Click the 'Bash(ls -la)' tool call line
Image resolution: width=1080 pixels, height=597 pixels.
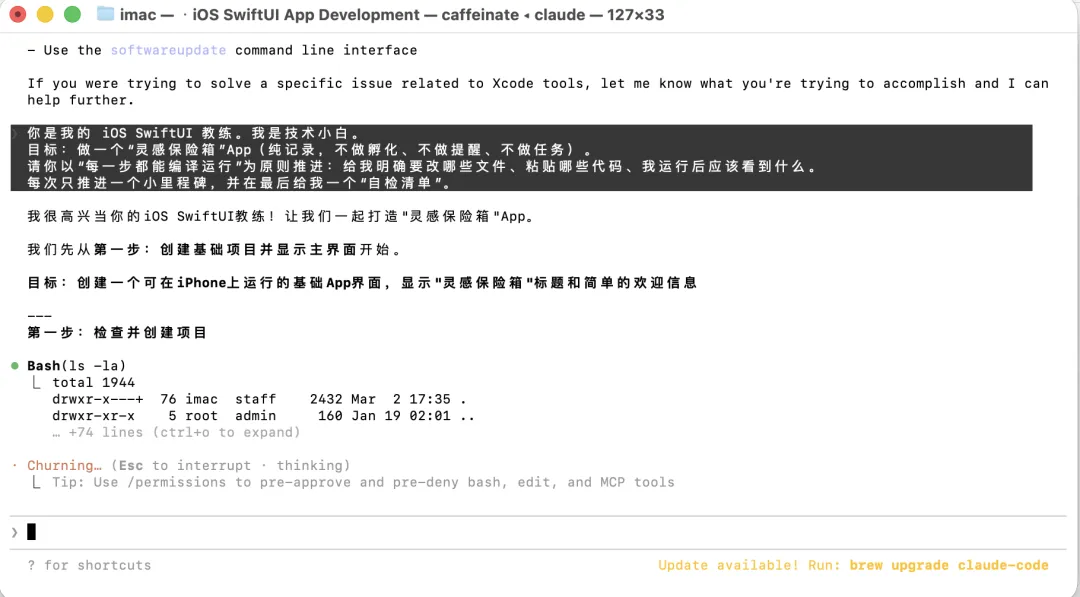(x=76, y=366)
